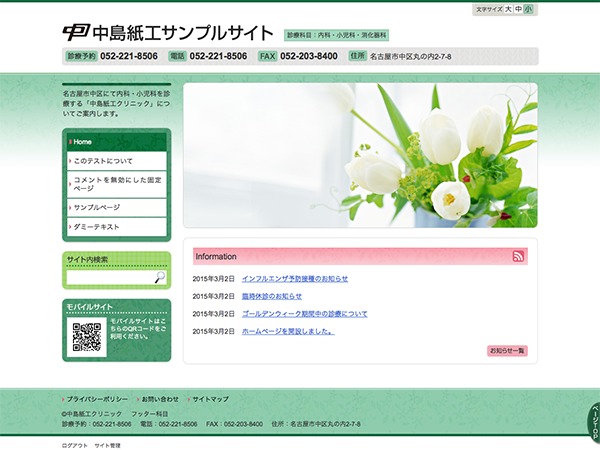Click the ログアウト link at bottom
Image resolution: width=600 pixels, height=450 pixels.
point(75,445)
